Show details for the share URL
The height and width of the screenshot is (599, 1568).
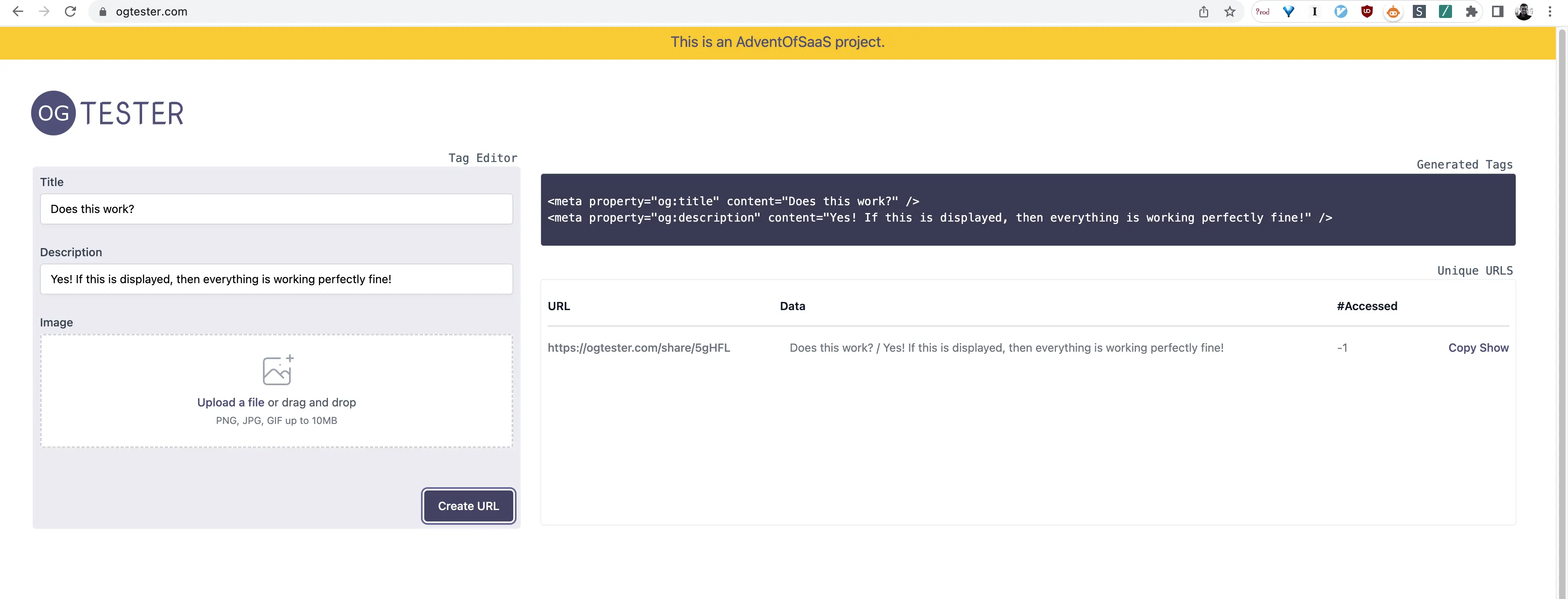point(1494,348)
